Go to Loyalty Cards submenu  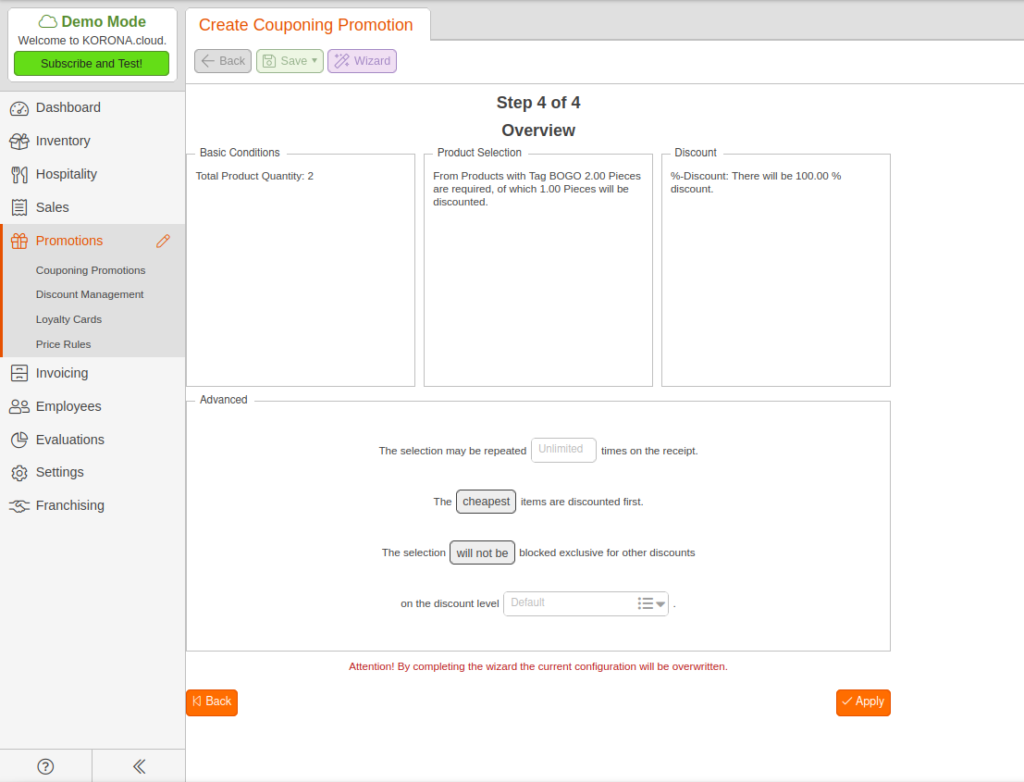[x=69, y=319]
